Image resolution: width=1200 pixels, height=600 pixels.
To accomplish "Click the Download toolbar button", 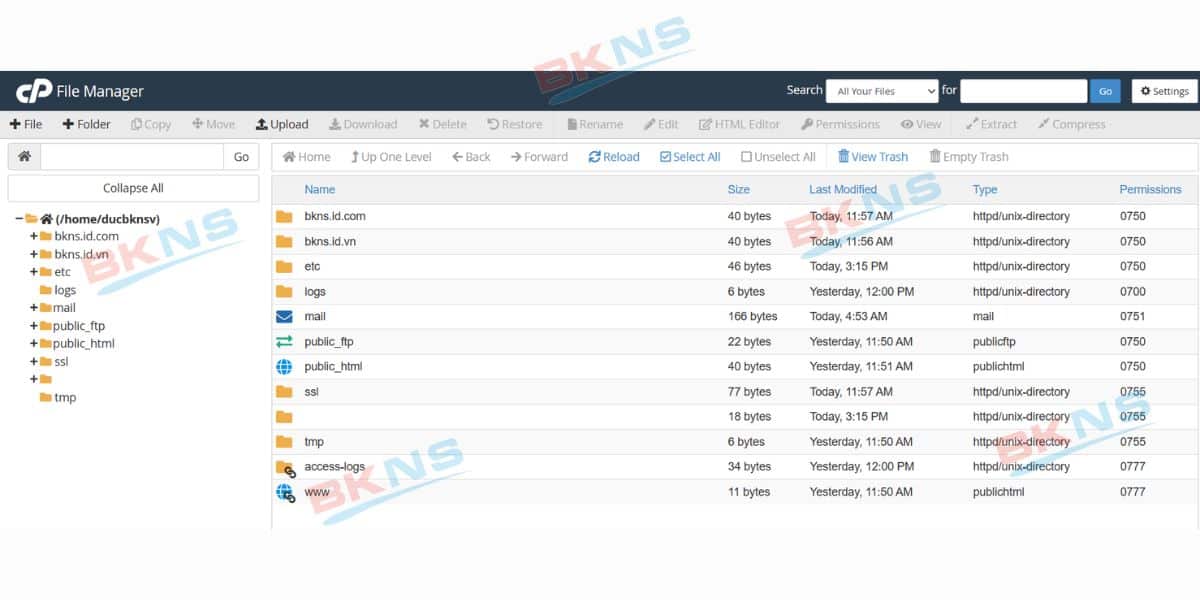I will pyautogui.click(x=363, y=124).
